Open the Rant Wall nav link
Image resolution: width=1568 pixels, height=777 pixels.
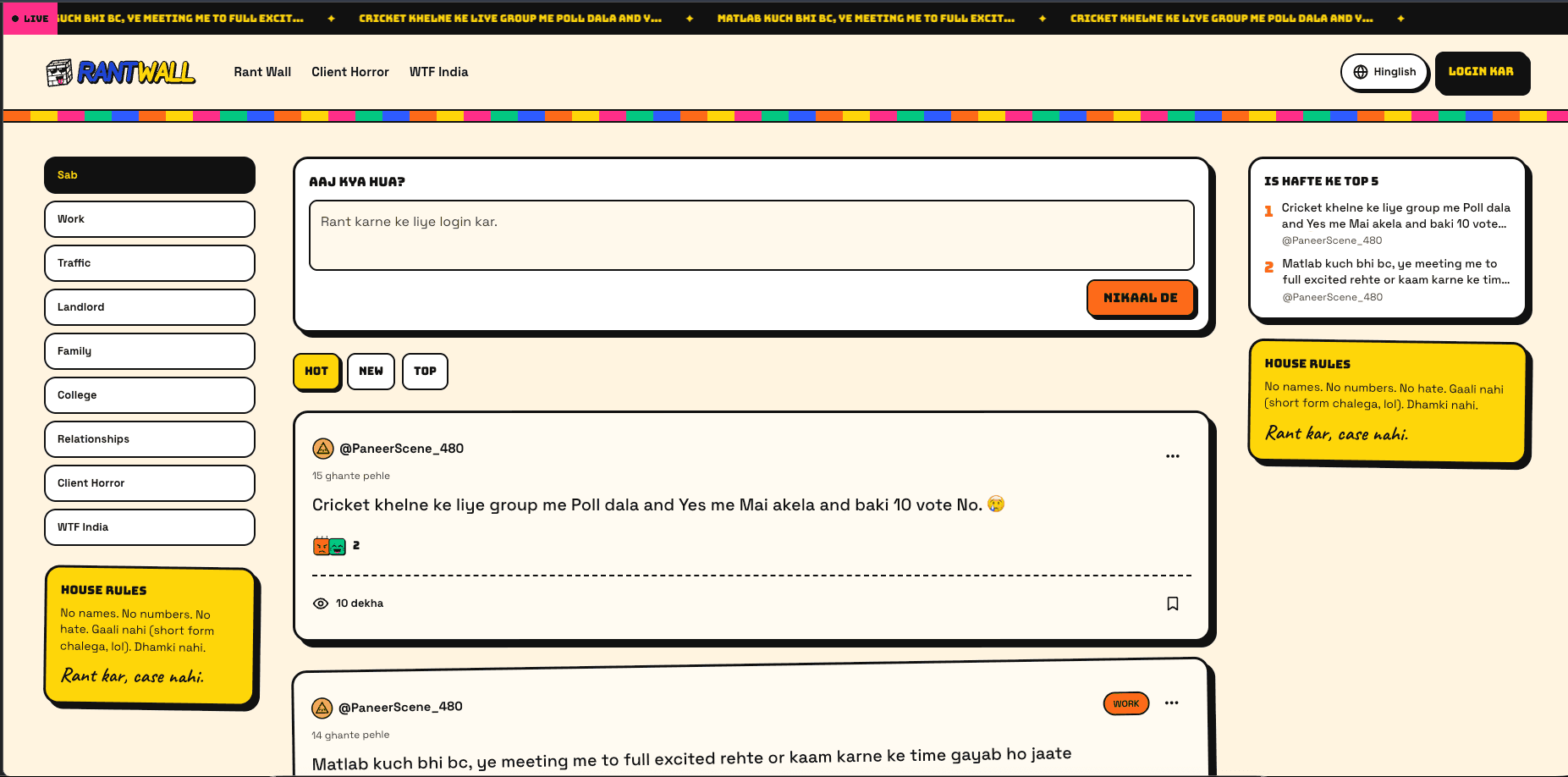tap(262, 72)
